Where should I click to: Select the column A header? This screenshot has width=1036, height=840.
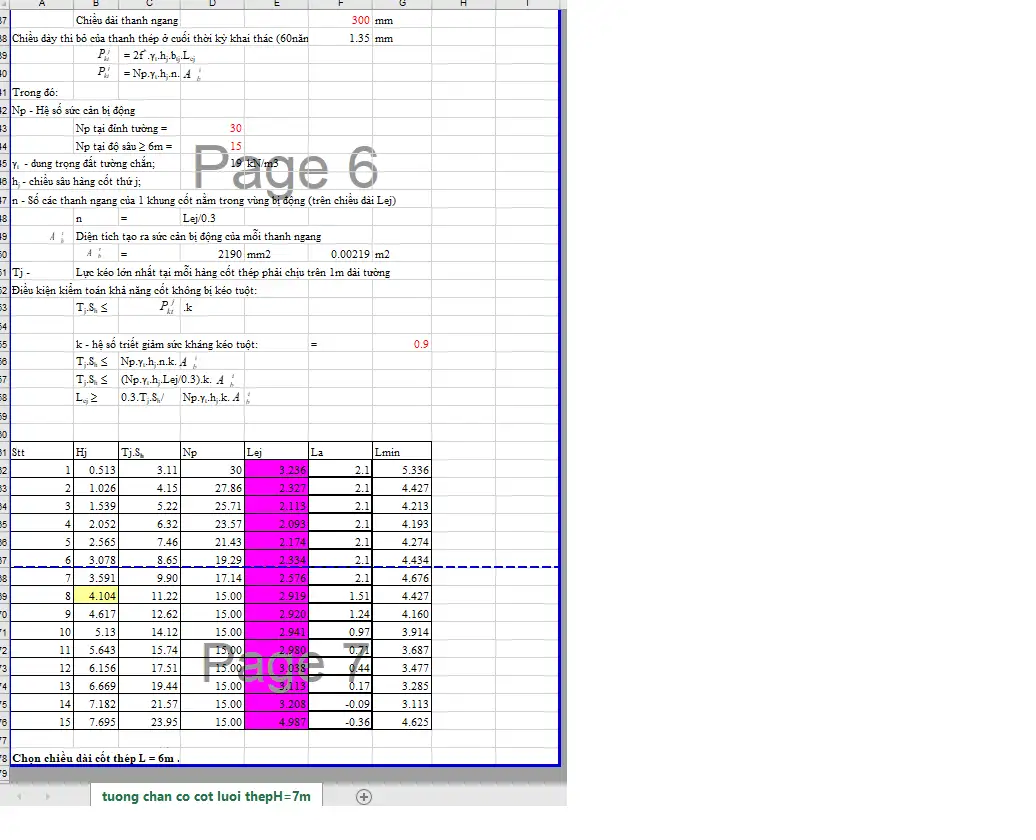pos(42,4)
